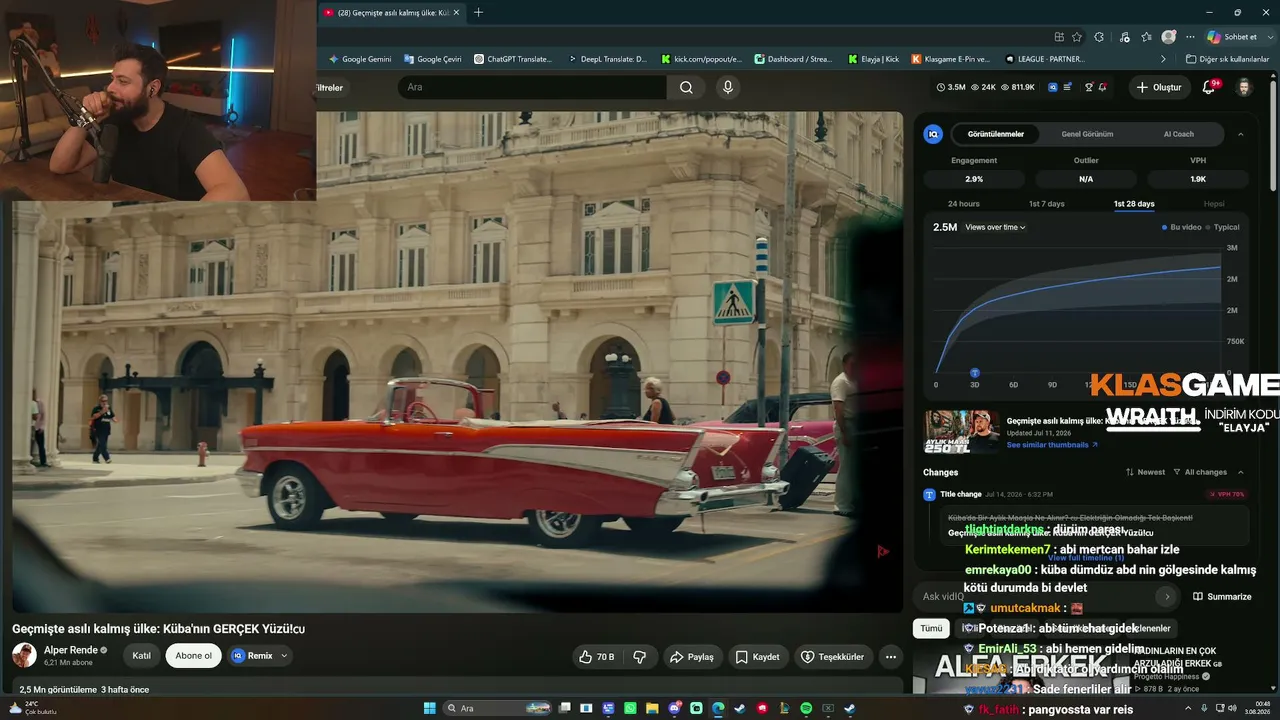This screenshot has width=1280, height=720.
Task: Click the Teşekkürler thanks button
Action: coord(832,657)
